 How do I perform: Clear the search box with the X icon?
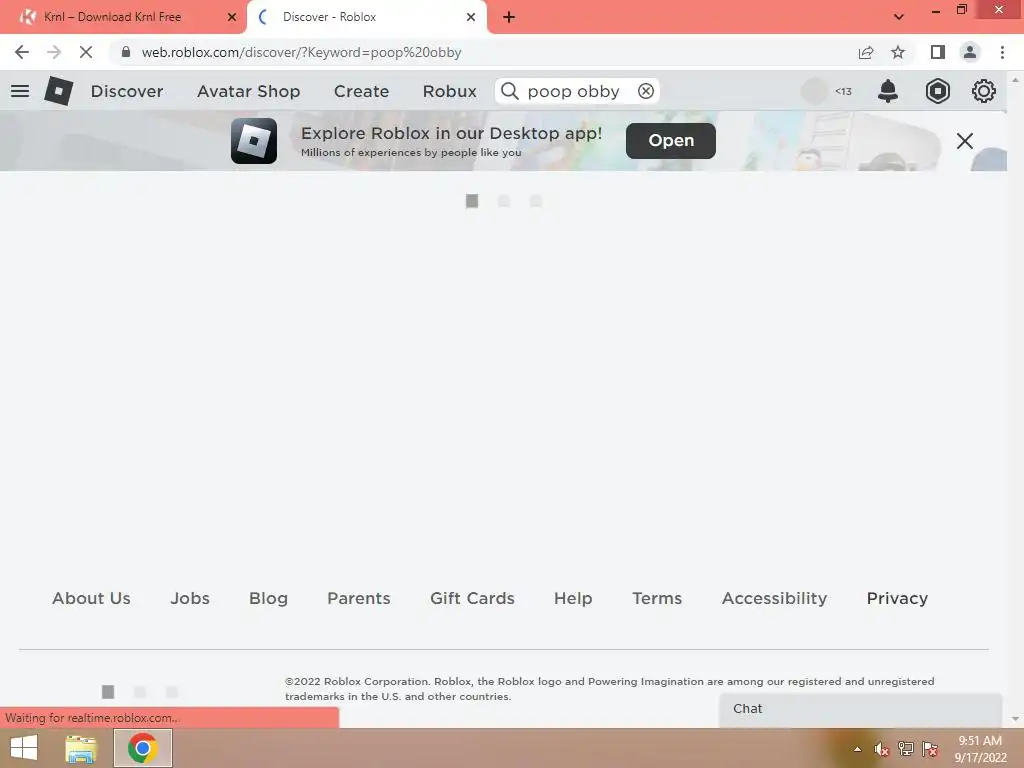[646, 91]
